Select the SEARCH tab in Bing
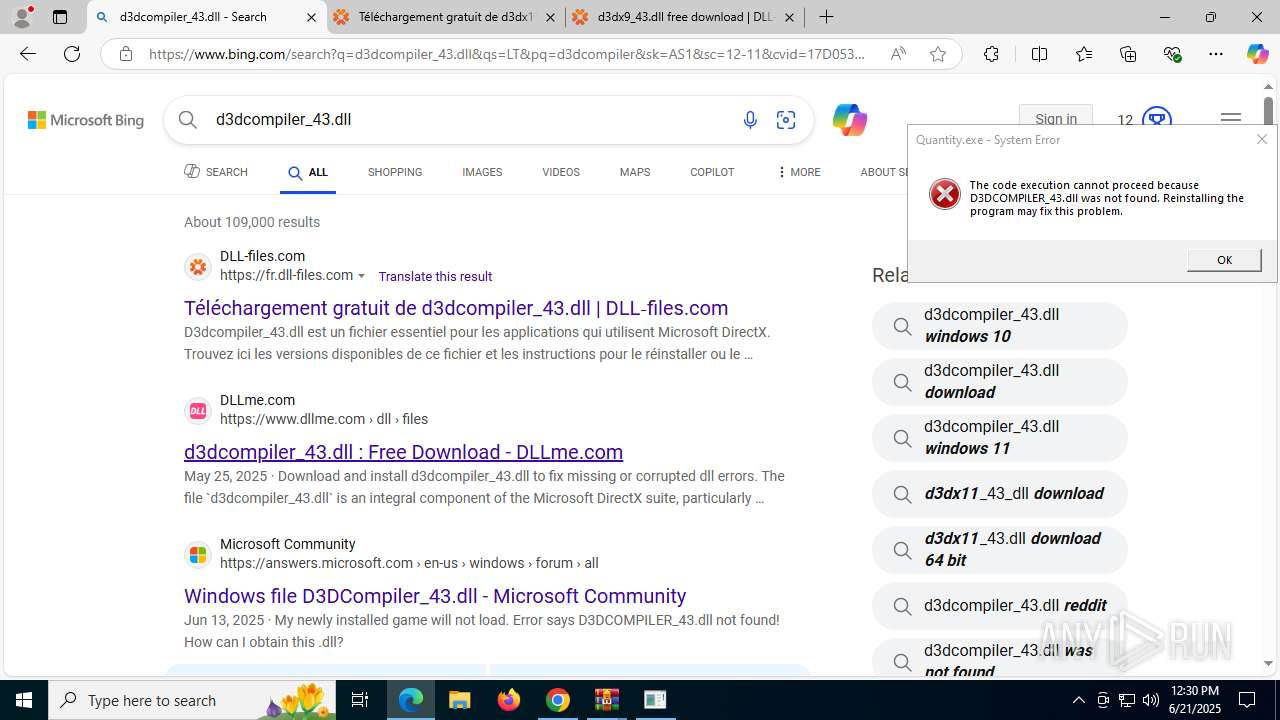 pyautogui.click(x=216, y=172)
